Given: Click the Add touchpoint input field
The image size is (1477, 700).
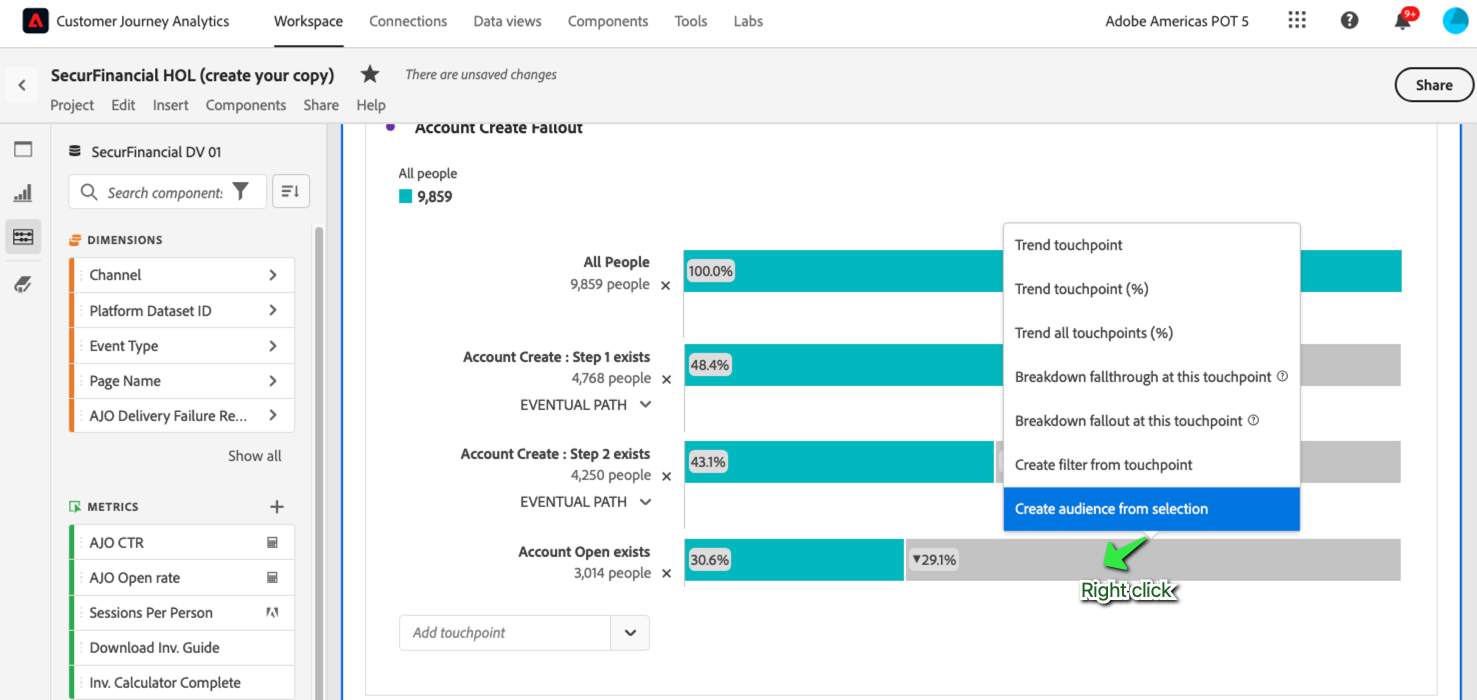Looking at the screenshot, I should [505, 633].
